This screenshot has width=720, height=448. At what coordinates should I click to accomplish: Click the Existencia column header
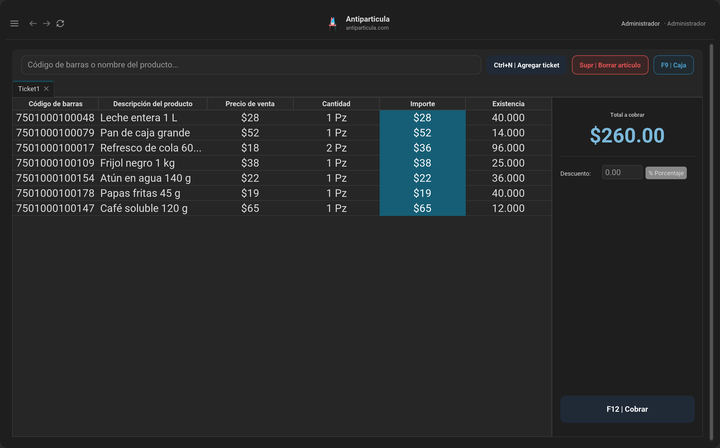tap(508, 104)
